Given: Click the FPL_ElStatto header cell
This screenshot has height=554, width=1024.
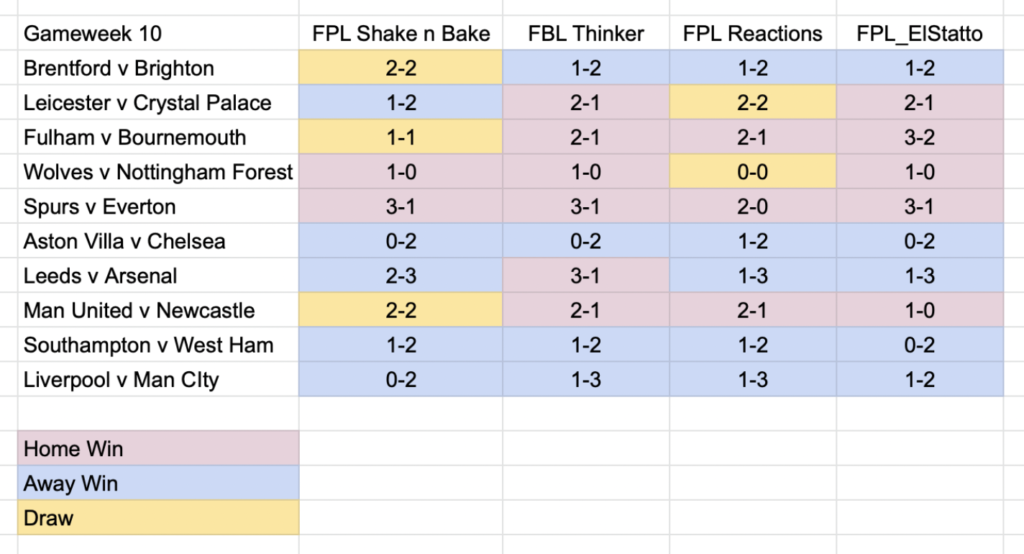Looking at the screenshot, I should pos(920,33).
